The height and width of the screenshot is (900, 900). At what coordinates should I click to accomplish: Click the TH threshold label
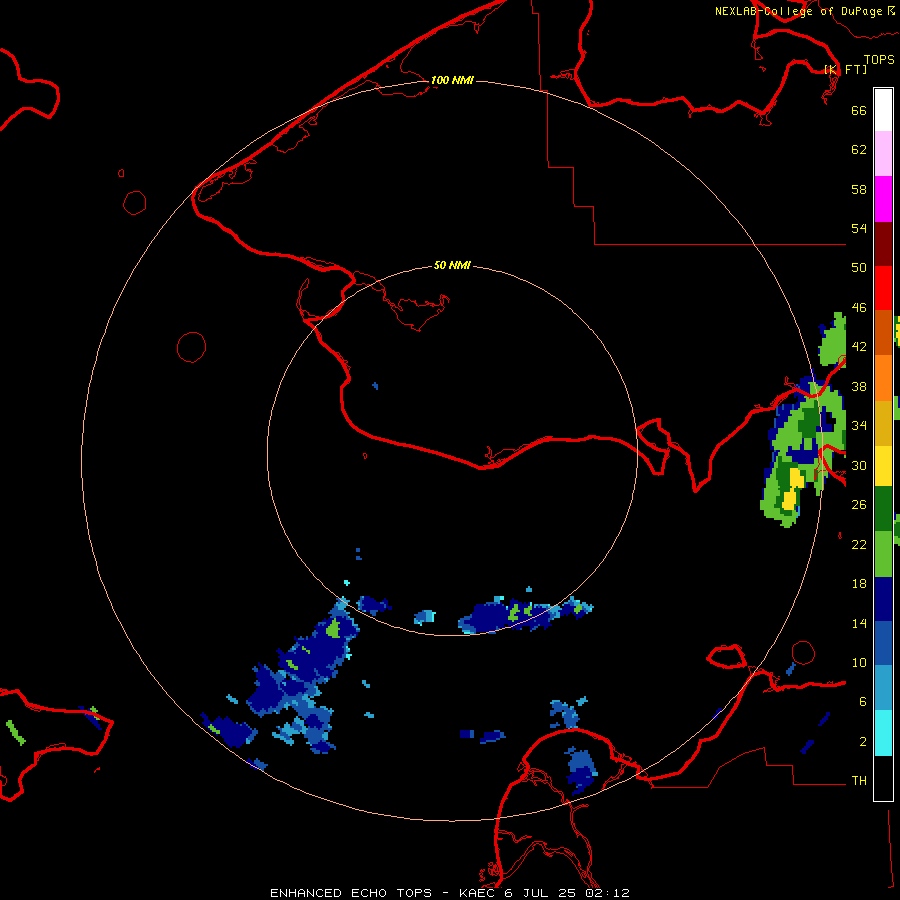click(859, 781)
